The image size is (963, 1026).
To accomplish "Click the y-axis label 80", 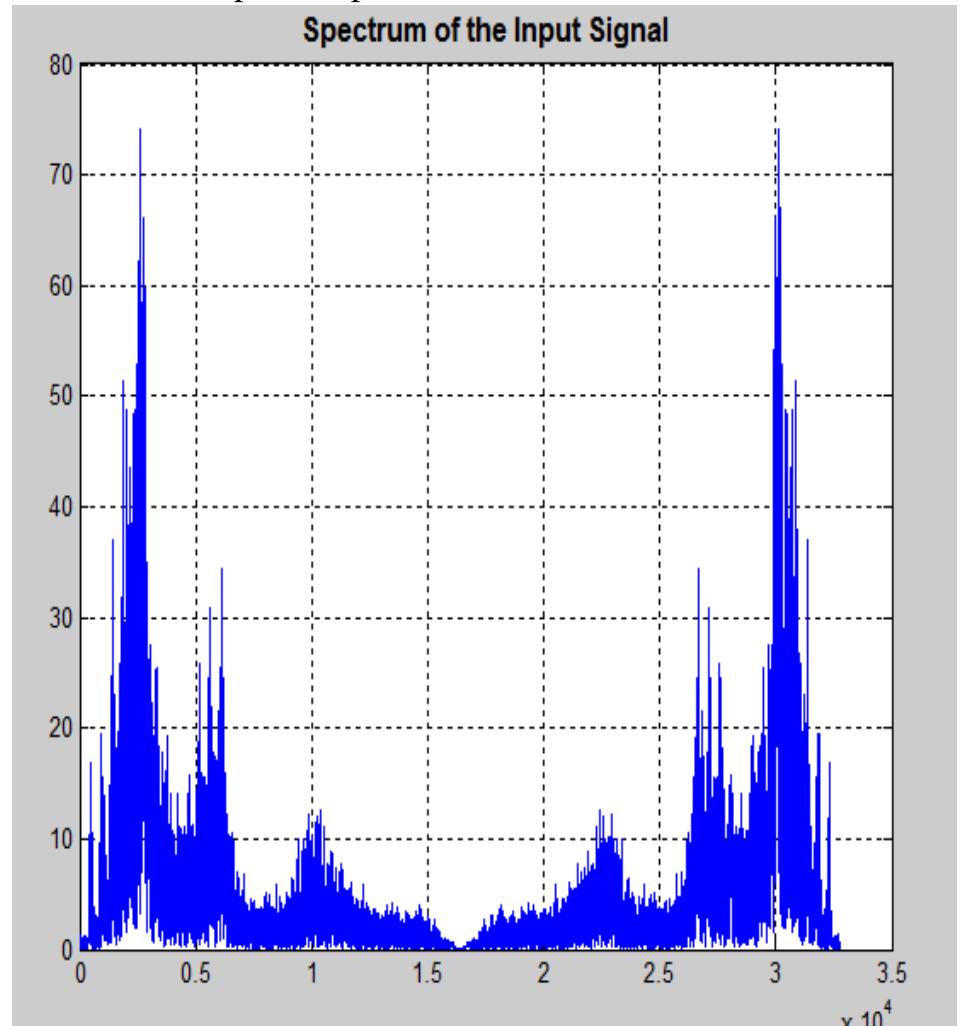I will pyautogui.click(x=61, y=65).
